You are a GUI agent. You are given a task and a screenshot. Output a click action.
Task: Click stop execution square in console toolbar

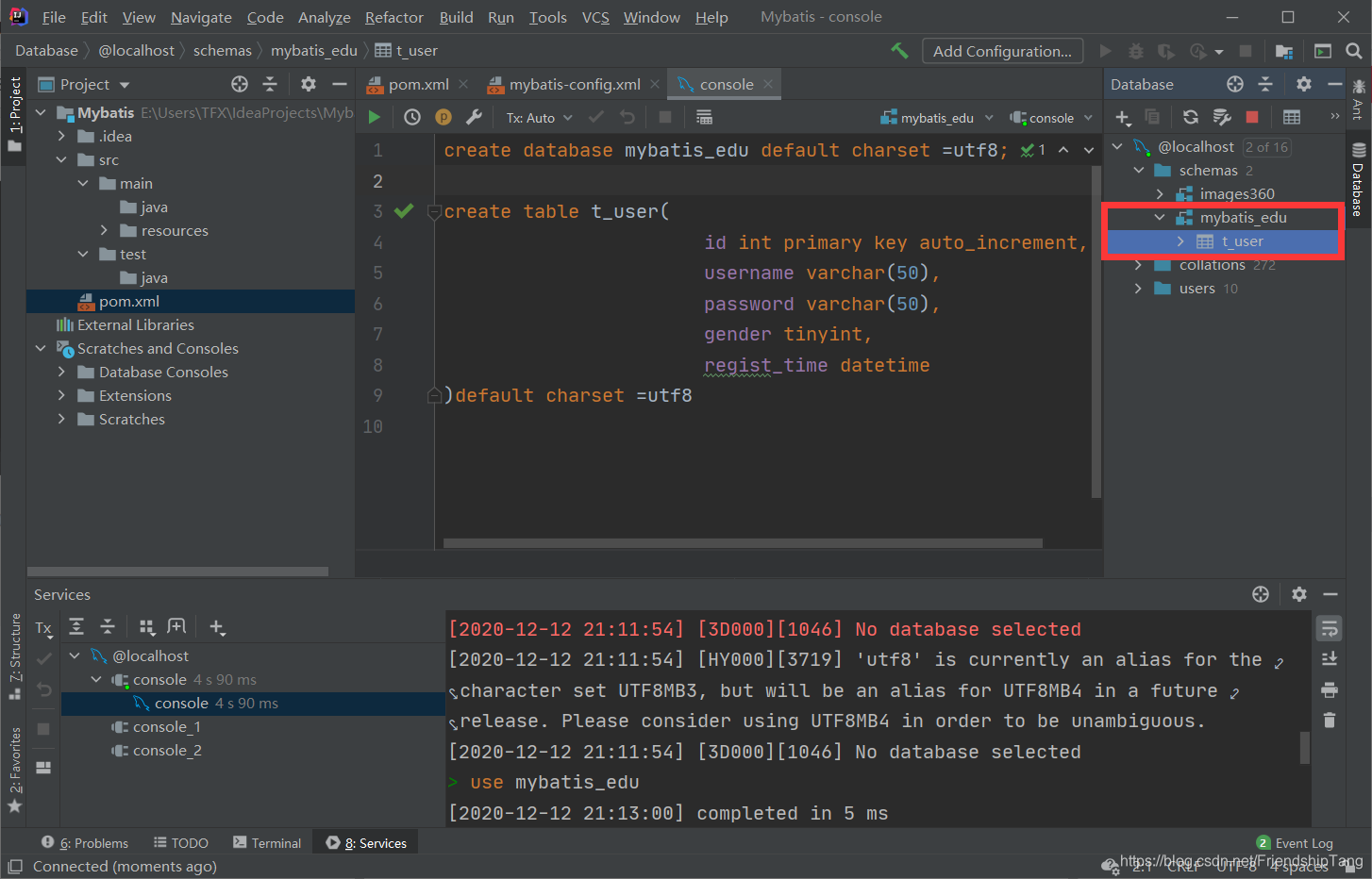[x=664, y=117]
